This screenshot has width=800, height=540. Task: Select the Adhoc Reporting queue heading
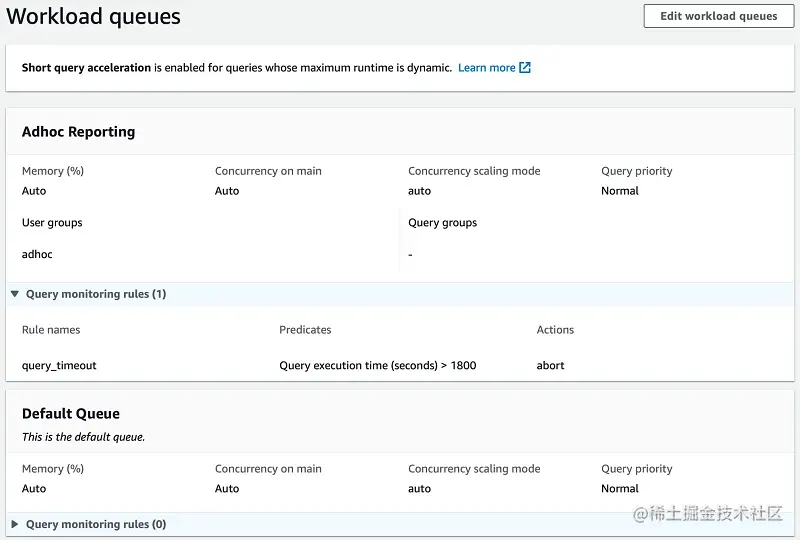(x=78, y=132)
